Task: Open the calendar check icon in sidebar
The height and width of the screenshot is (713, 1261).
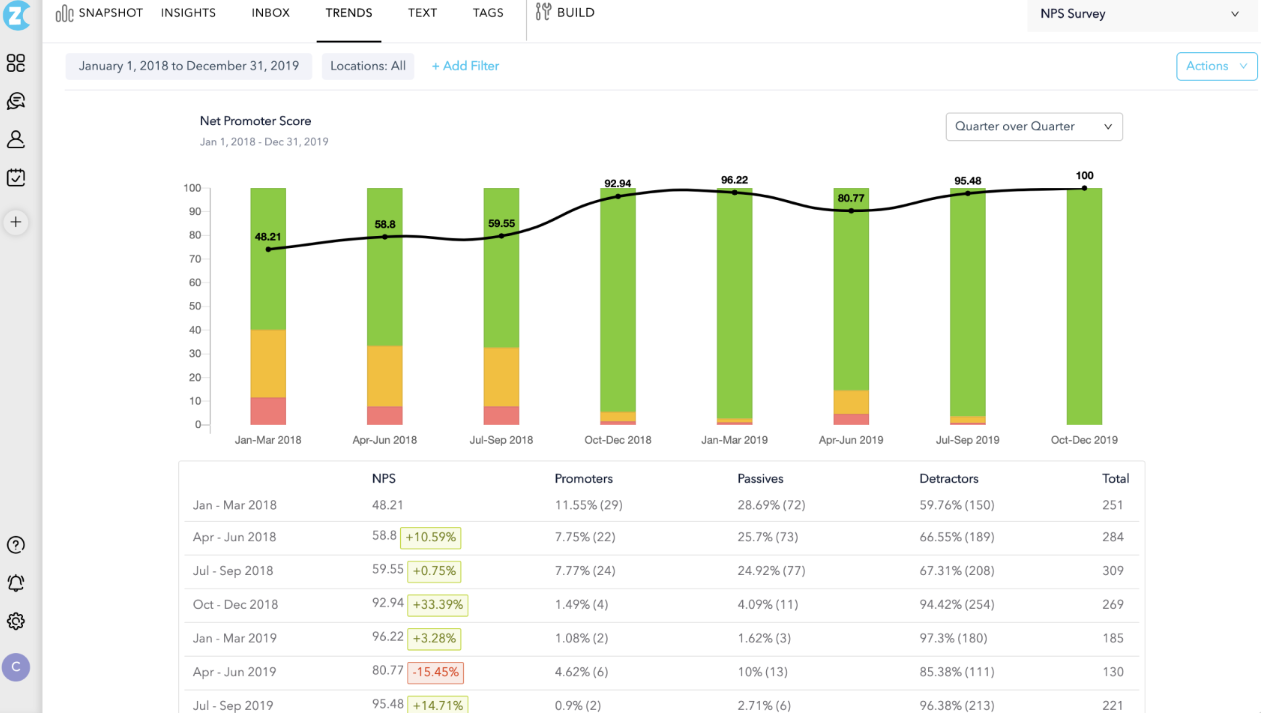Action: (x=16, y=177)
